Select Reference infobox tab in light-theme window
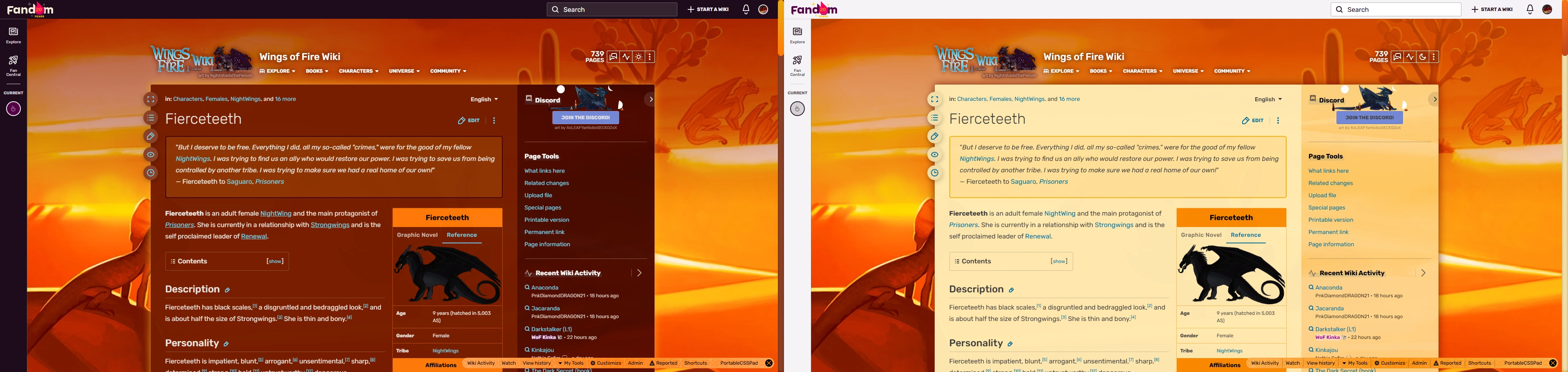The image size is (1568, 372). (x=1246, y=235)
